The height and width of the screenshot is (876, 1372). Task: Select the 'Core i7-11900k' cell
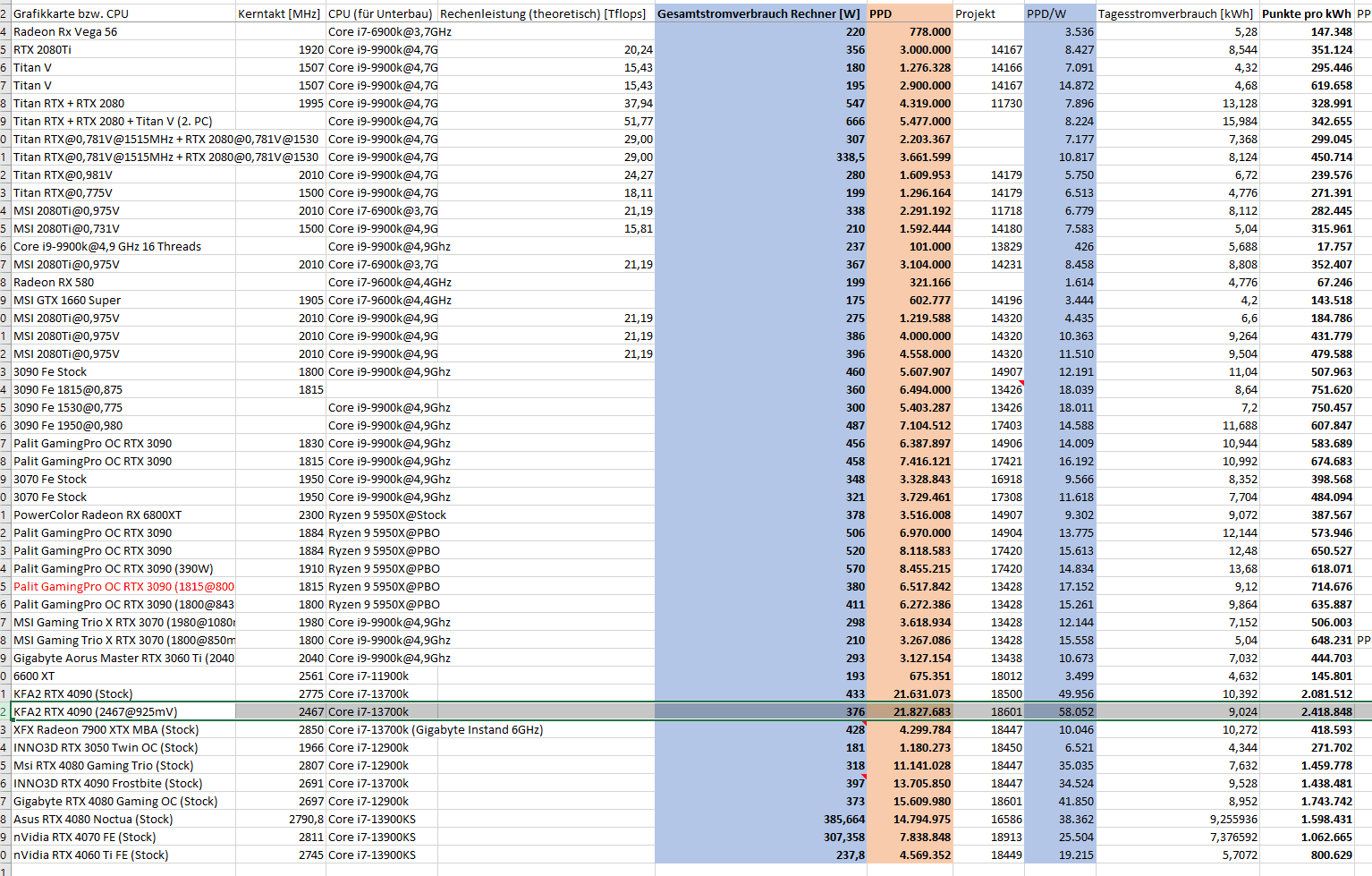click(x=382, y=676)
